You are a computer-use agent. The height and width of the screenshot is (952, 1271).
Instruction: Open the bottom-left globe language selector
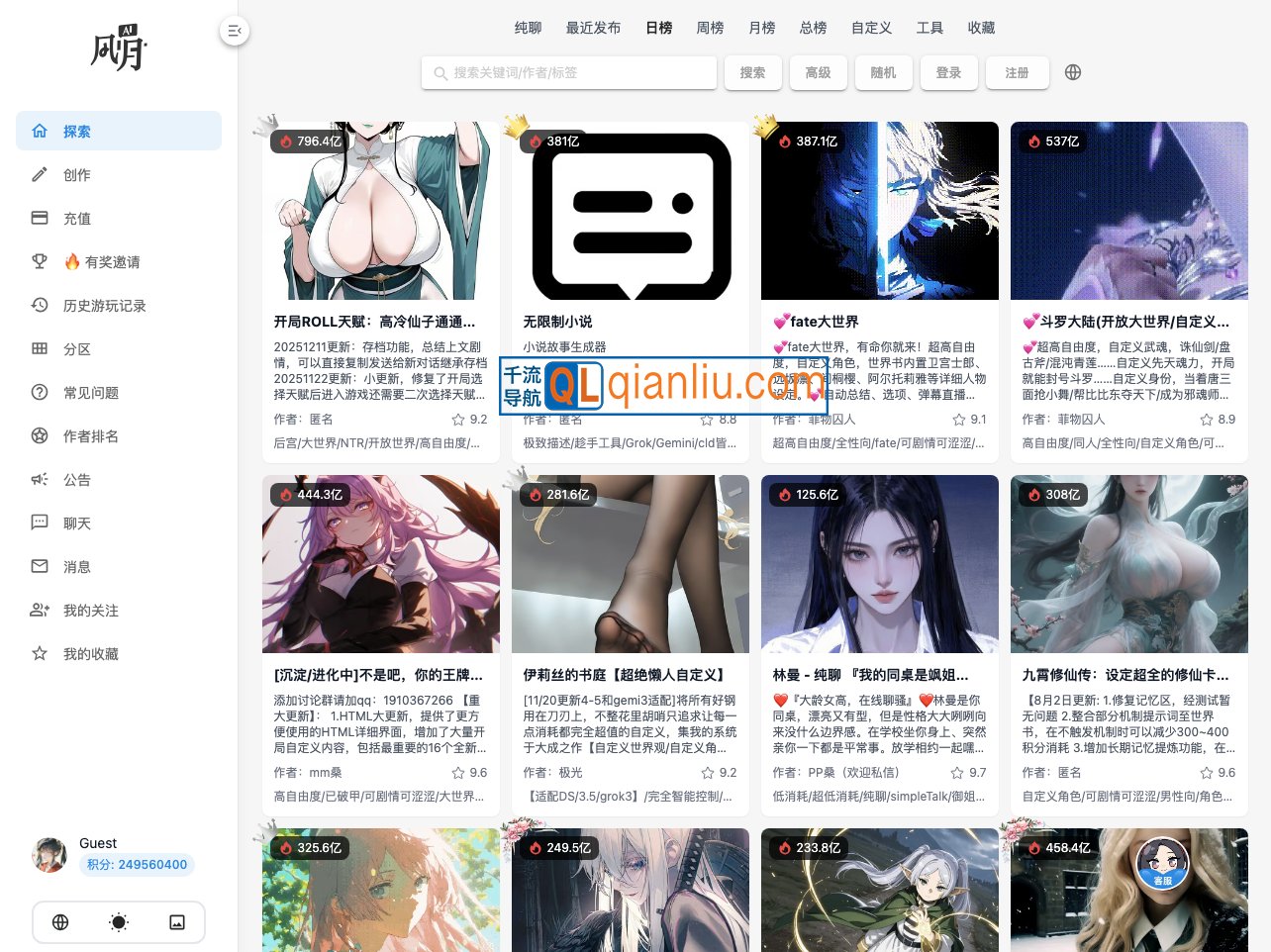pos(59,921)
